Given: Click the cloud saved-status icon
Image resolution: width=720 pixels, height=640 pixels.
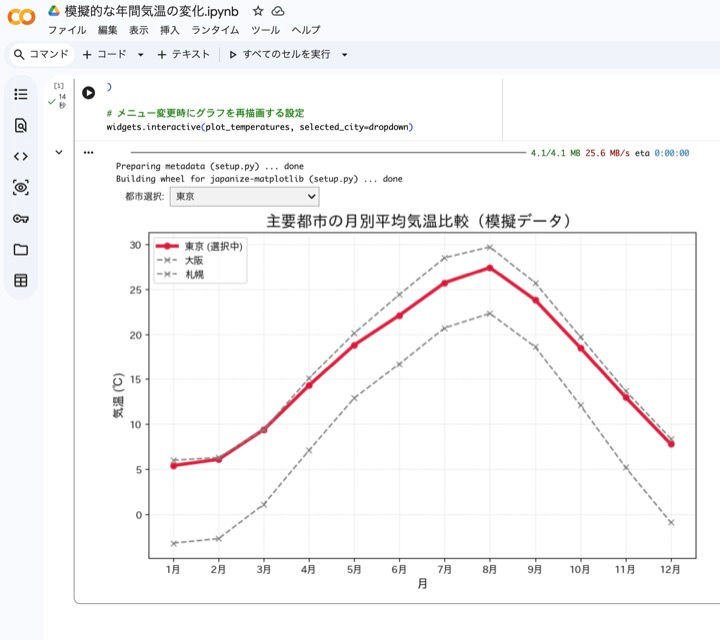Looking at the screenshot, I should pyautogui.click(x=278, y=11).
